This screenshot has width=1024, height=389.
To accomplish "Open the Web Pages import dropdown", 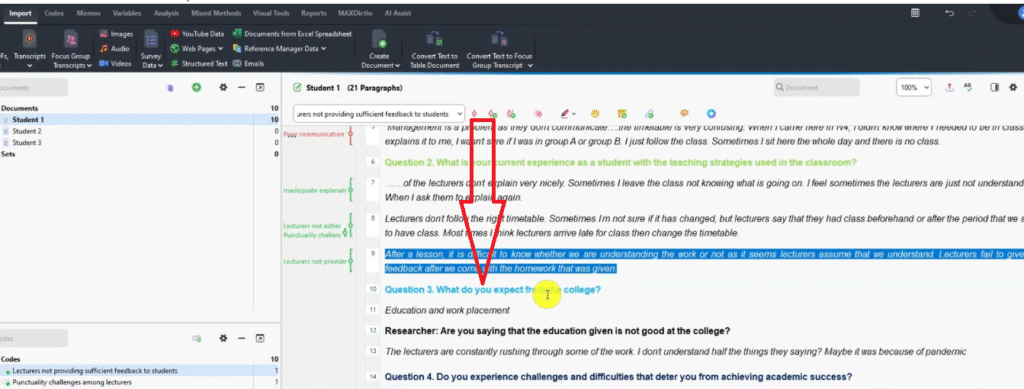I will [x=197, y=48].
